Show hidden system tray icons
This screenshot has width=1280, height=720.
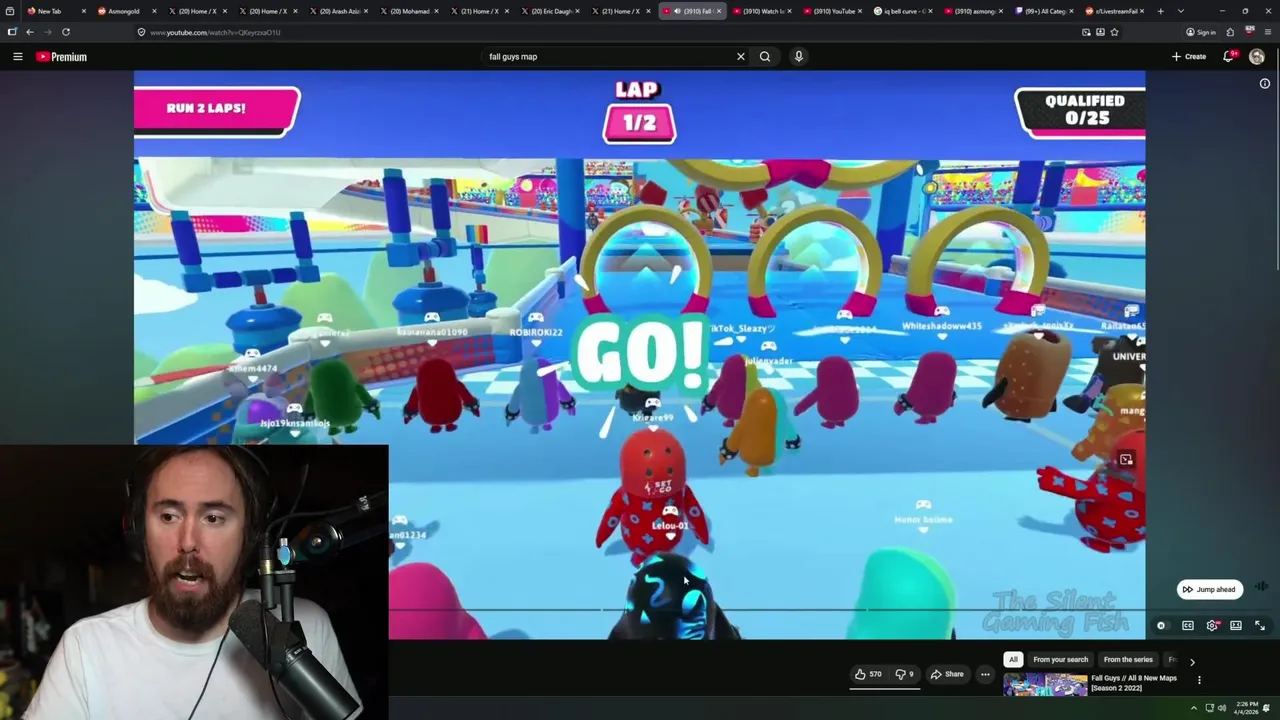coord(1193,708)
